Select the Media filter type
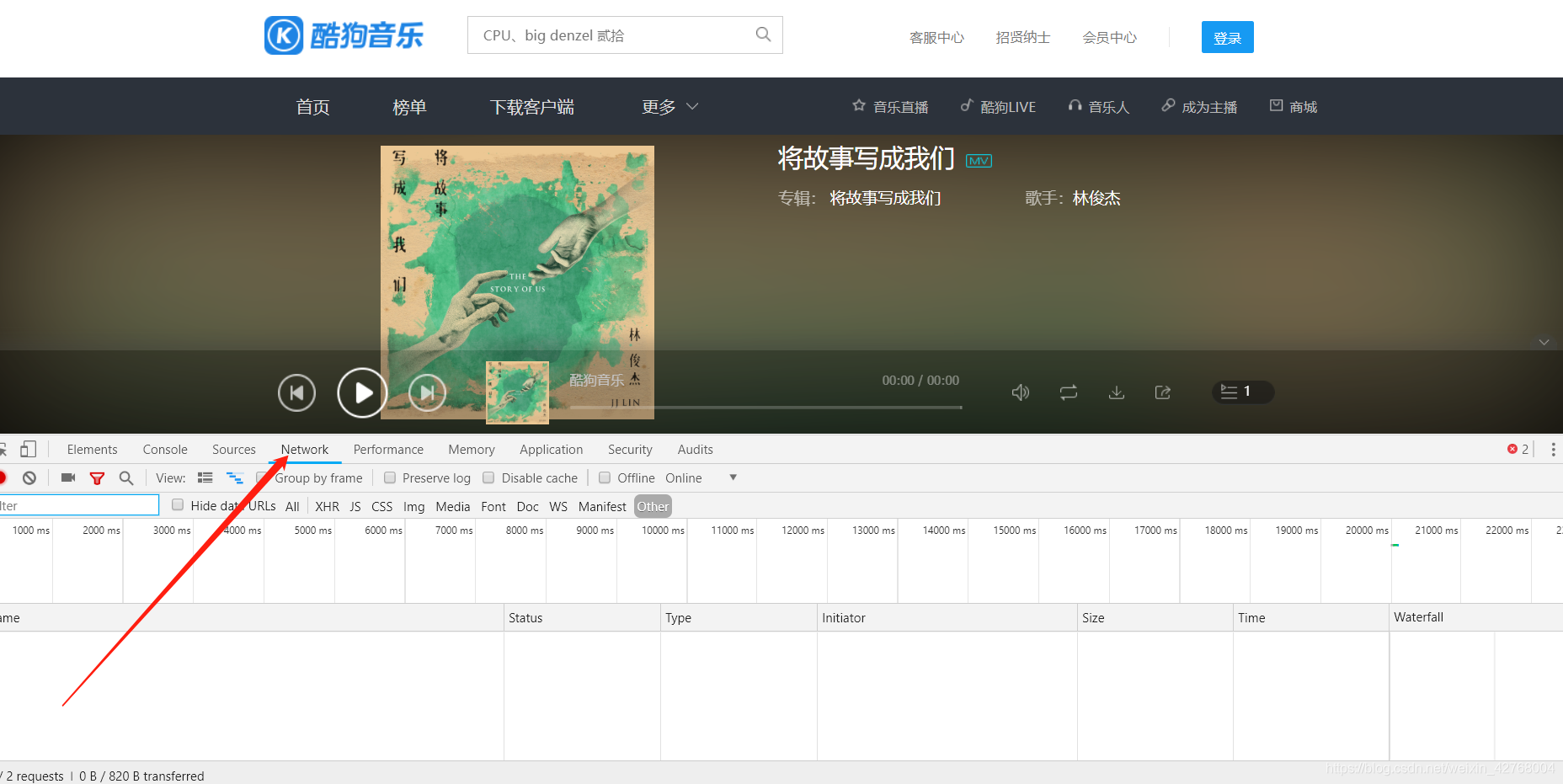1563x784 pixels. [453, 506]
